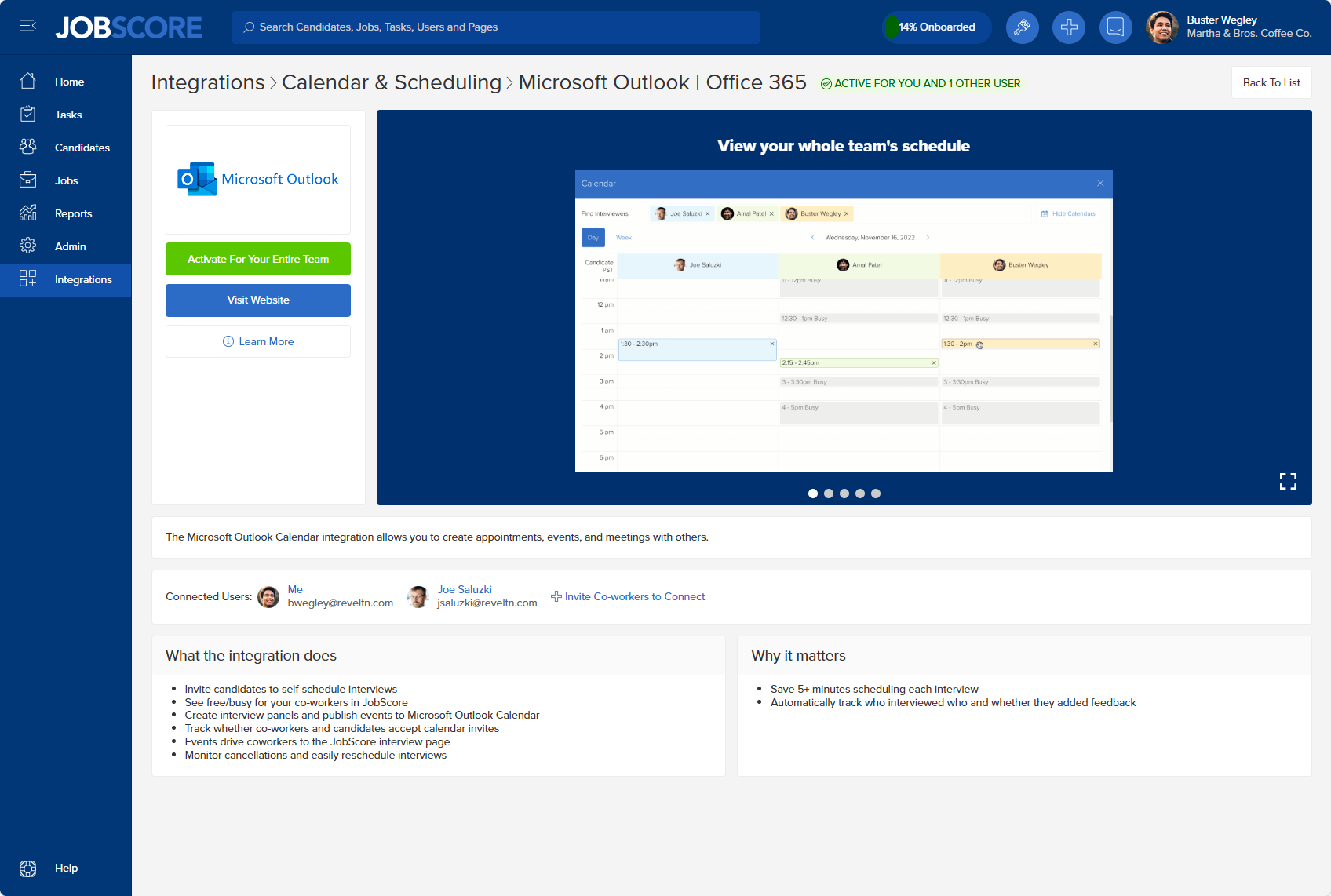1331x896 pixels.
Task: Go to the Calendar & Scheduling breadcrumb
Action: tap(392, 82)
